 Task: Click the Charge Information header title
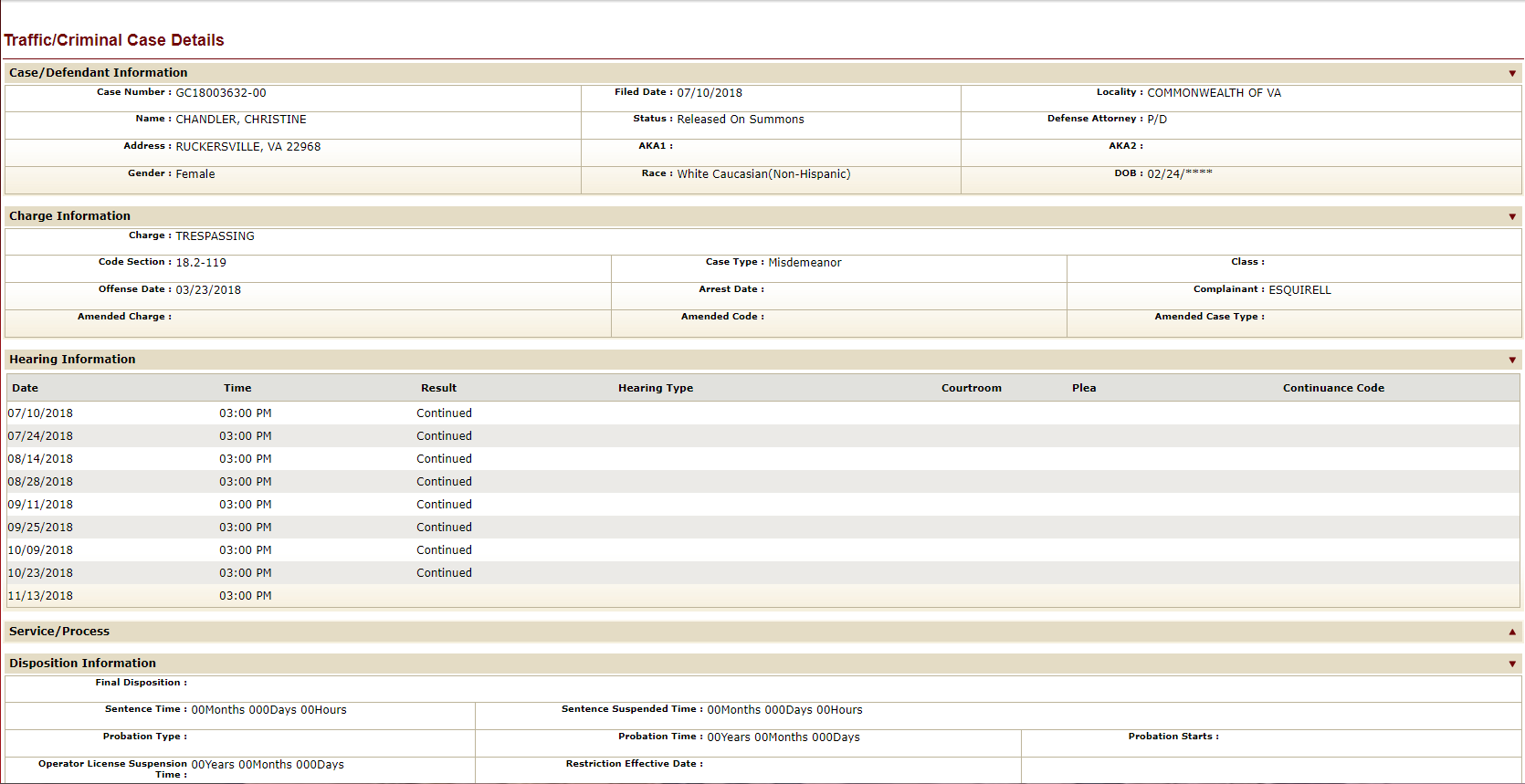pyautogui.click(x=70, y=216)
